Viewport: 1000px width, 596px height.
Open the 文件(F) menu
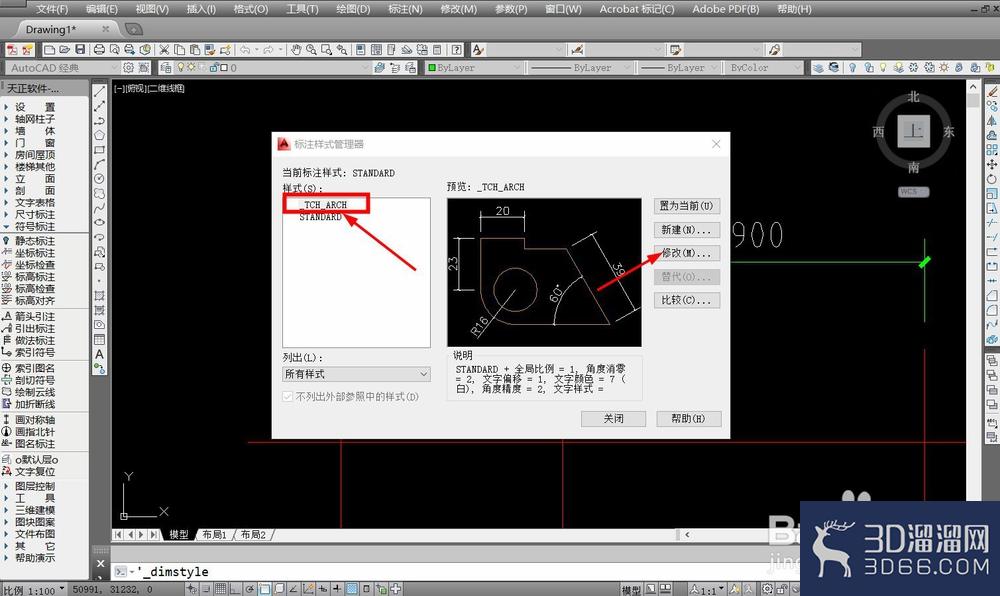[52, 9]
